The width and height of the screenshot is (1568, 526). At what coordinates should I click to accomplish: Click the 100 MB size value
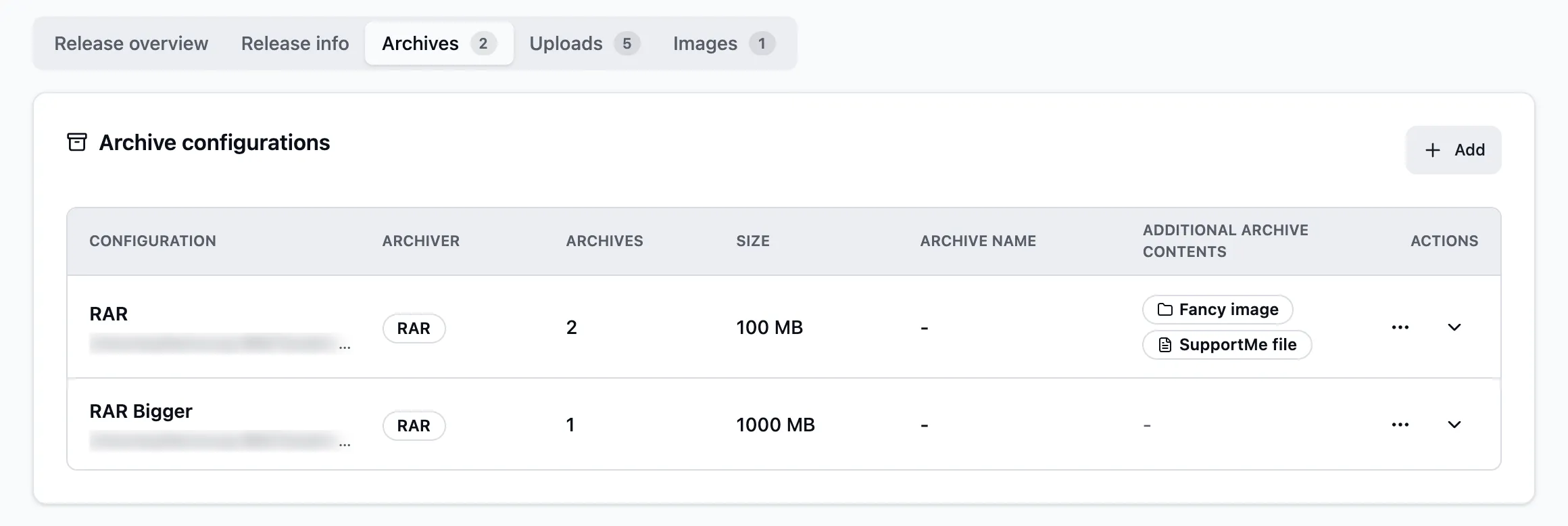coord(769,328)
